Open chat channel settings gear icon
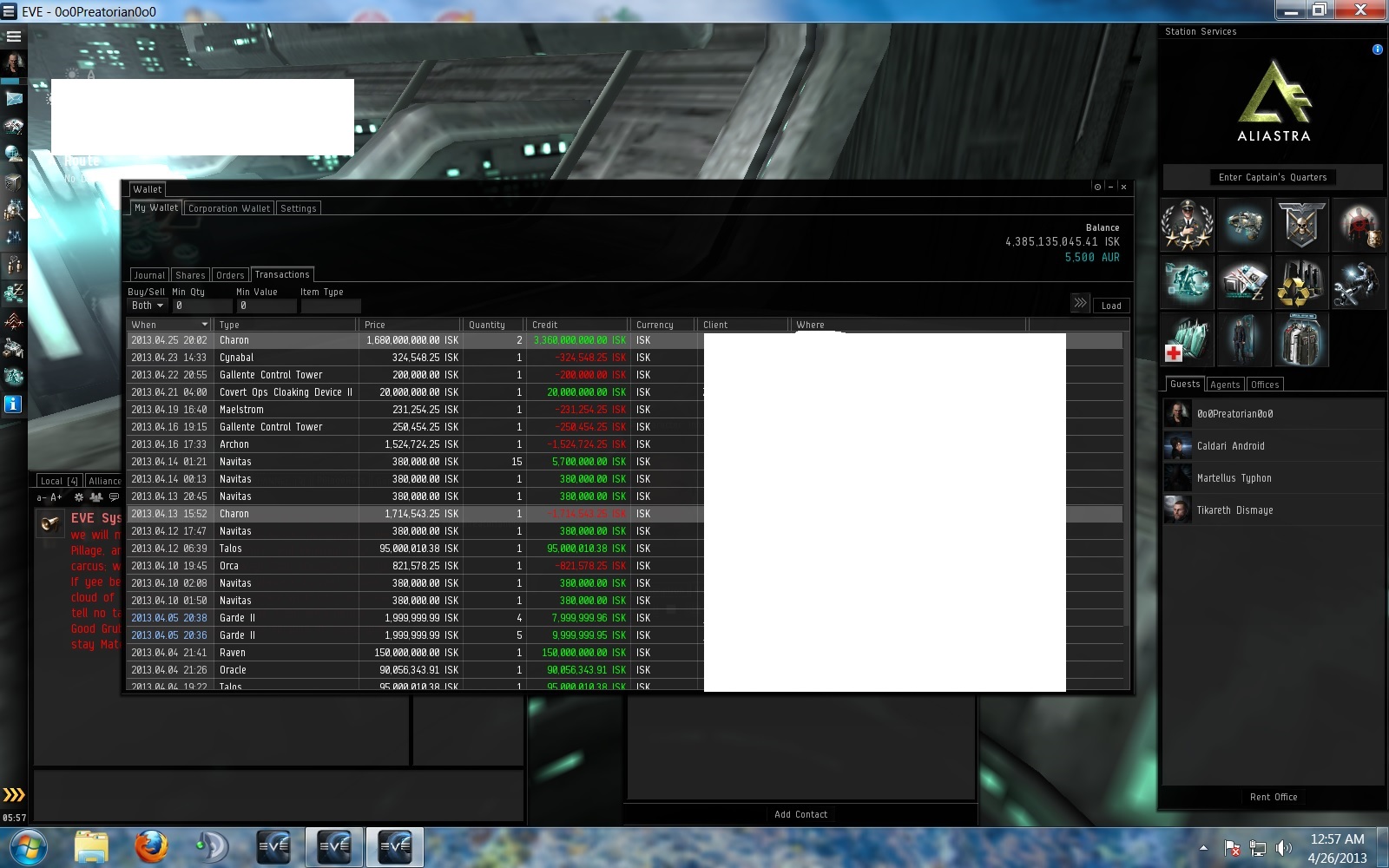The image size is (1389, 868). (x=78, y=497)
